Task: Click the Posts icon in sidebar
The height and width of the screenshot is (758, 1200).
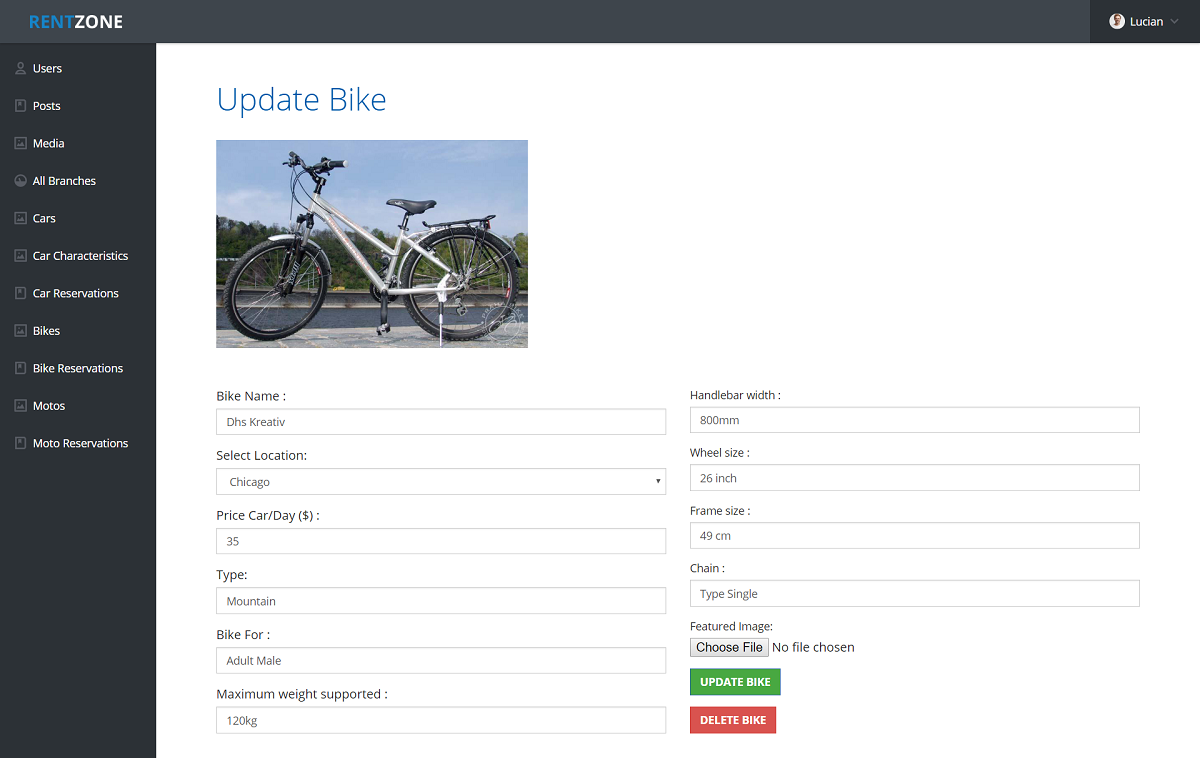Action: click(20, 106)
